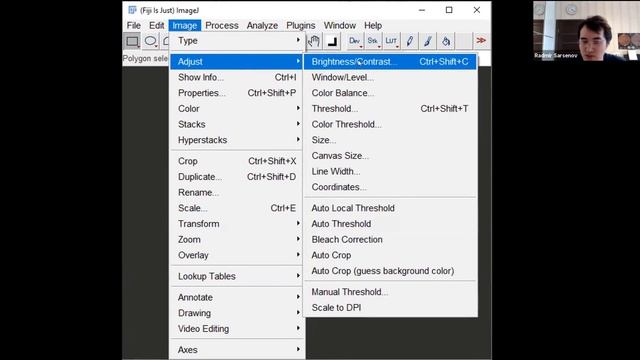This screenshot has width=640, height=360.
Task: Choose Scale... menu entry
Action: click(237, 208)
